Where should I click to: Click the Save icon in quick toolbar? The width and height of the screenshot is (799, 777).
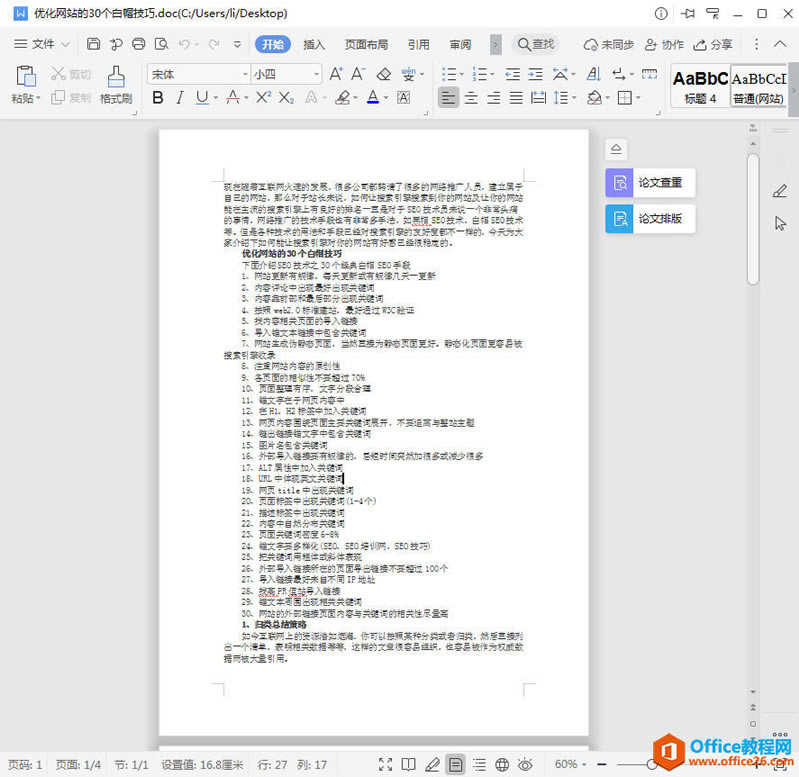point(93,44)
